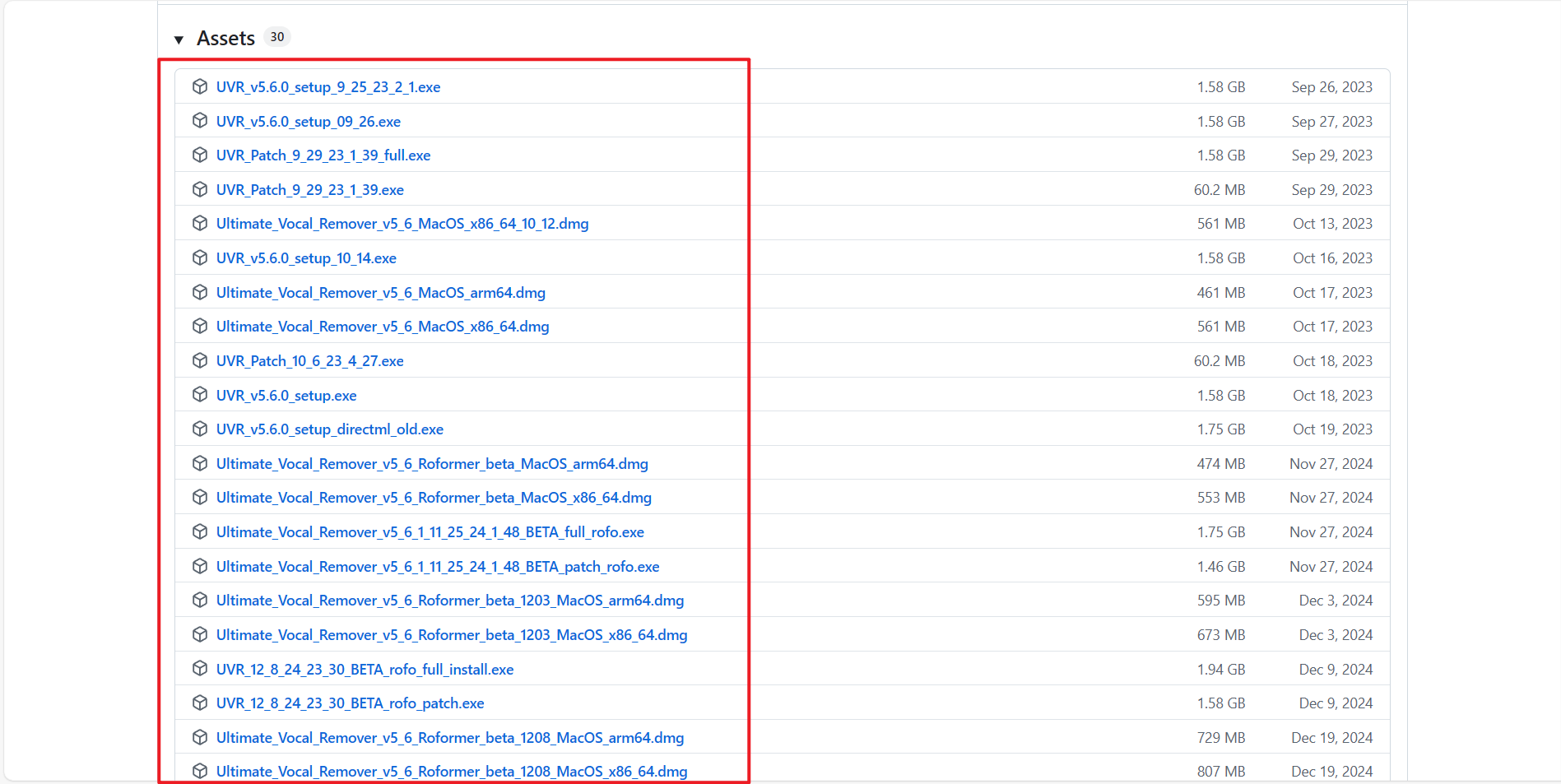Click package icon beside Ultimate_Vocal_Remover_v5_6_Roformer_beta_MacOS_x86_64.dmg

point(200,497)
